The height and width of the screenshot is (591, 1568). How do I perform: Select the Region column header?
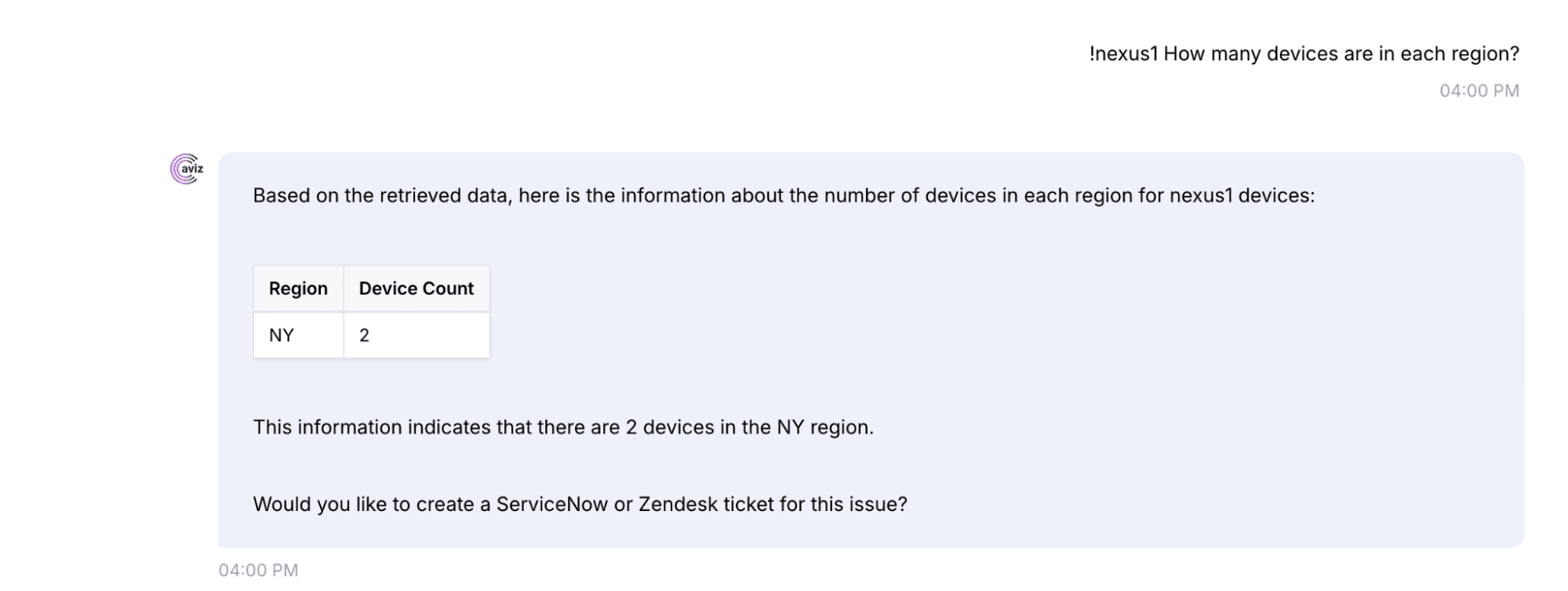pyautogui.click(x=298, y=288)
